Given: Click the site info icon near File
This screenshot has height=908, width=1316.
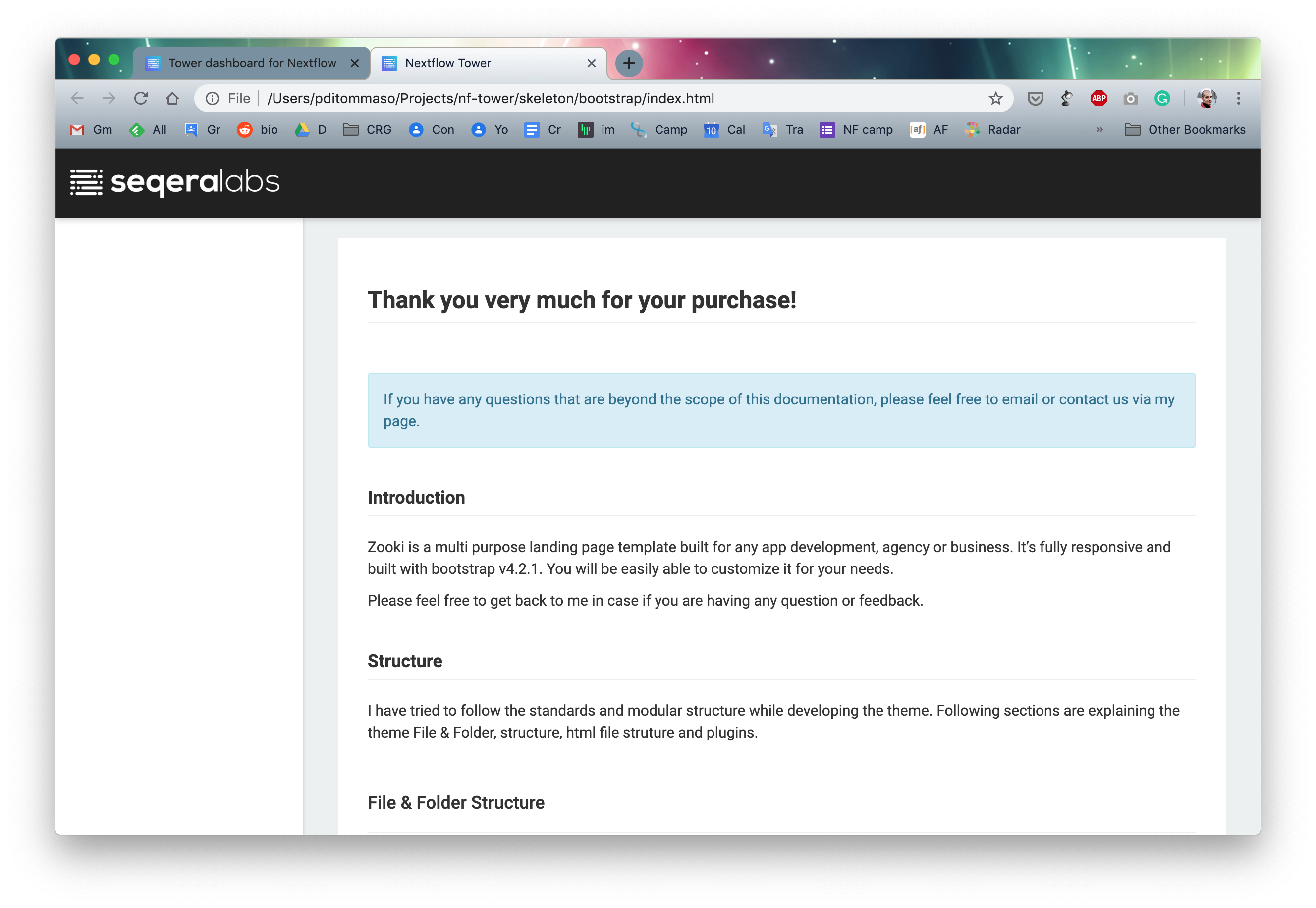Looking at the screenshot, I should [x=212, y=99].
